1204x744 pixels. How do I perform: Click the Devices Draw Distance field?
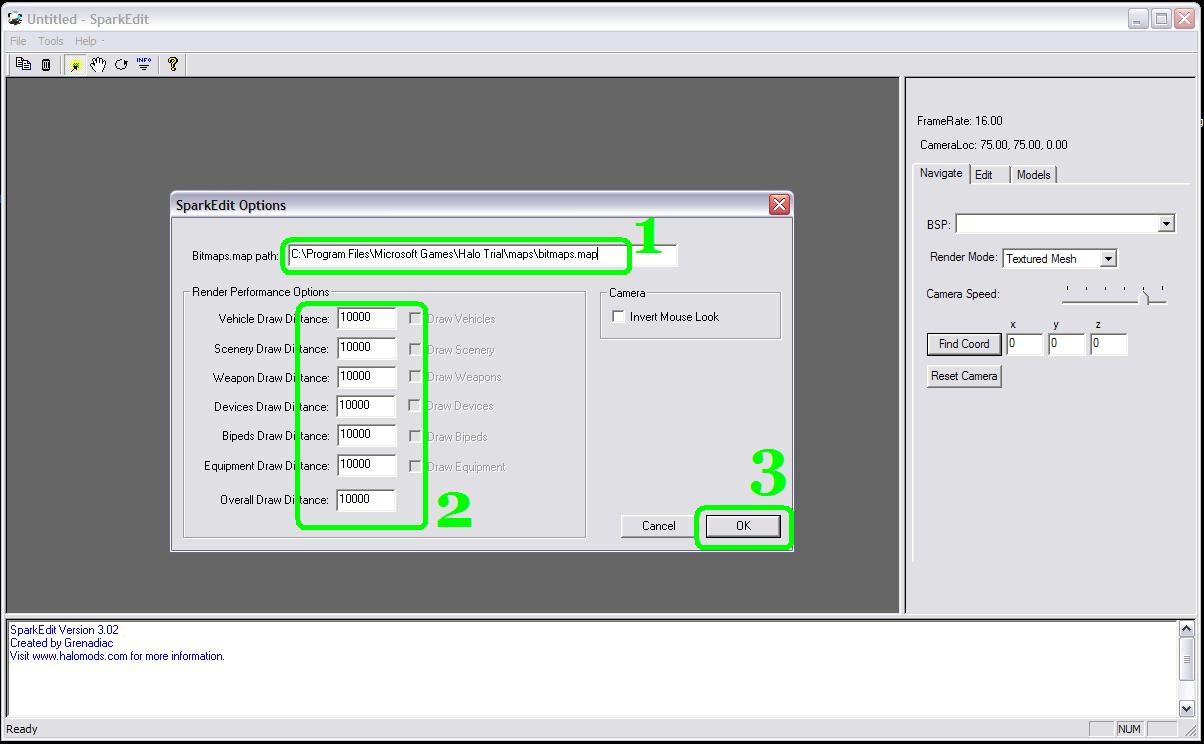[x=366, y=406]
